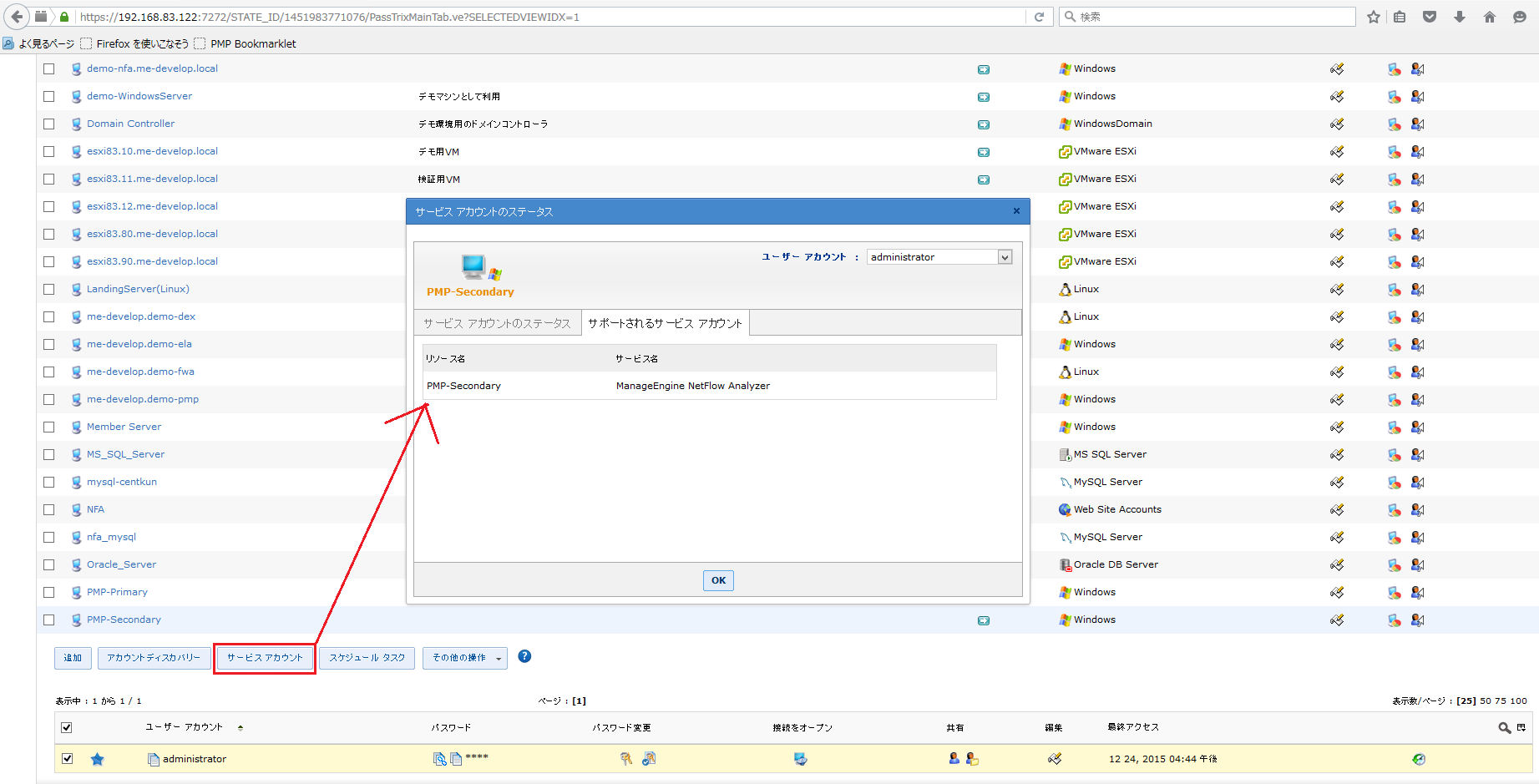Show 100 entries per page

coord(1518,701)
